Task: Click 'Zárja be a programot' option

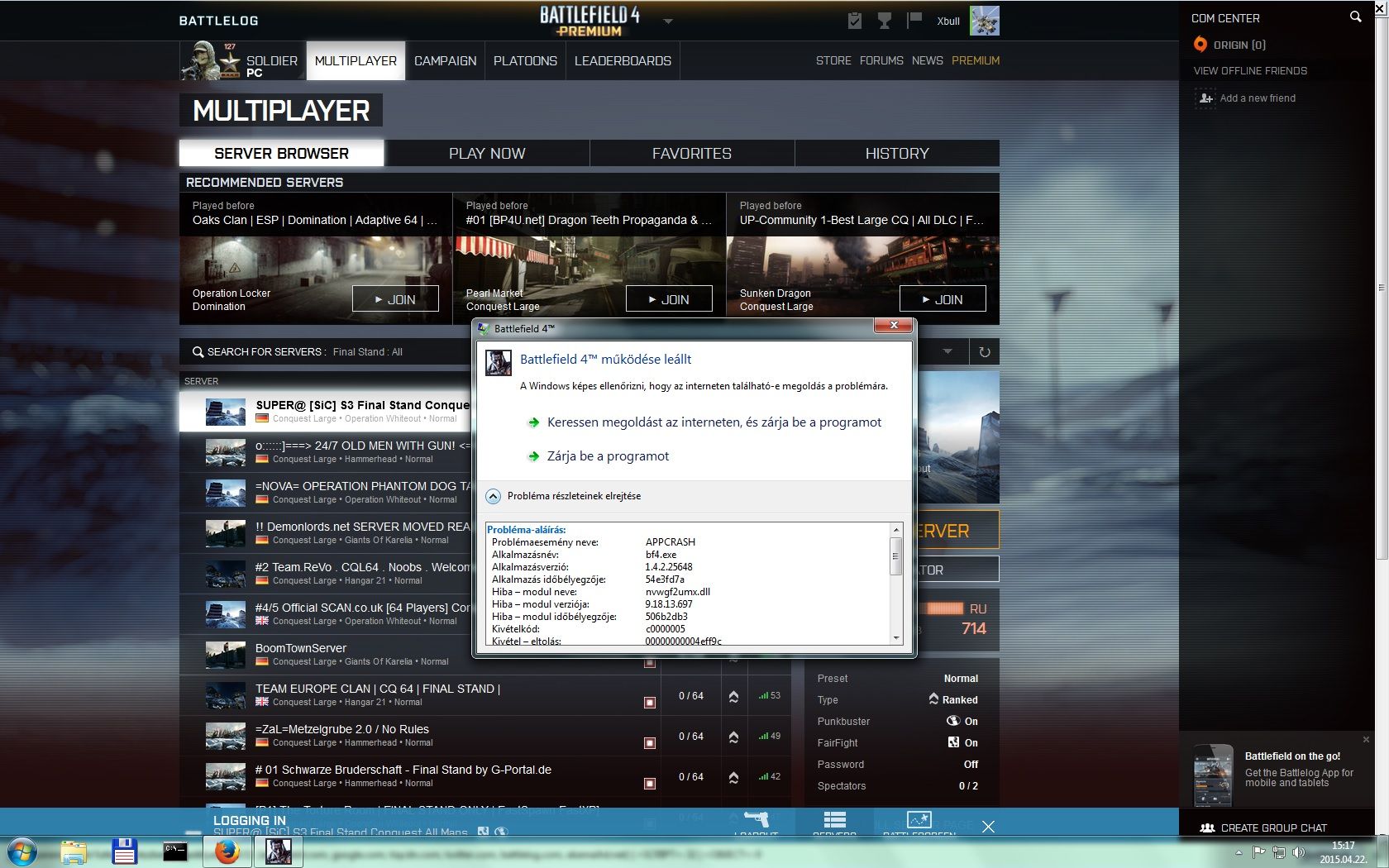Action: pyautogui.click(x=608, y=456)
